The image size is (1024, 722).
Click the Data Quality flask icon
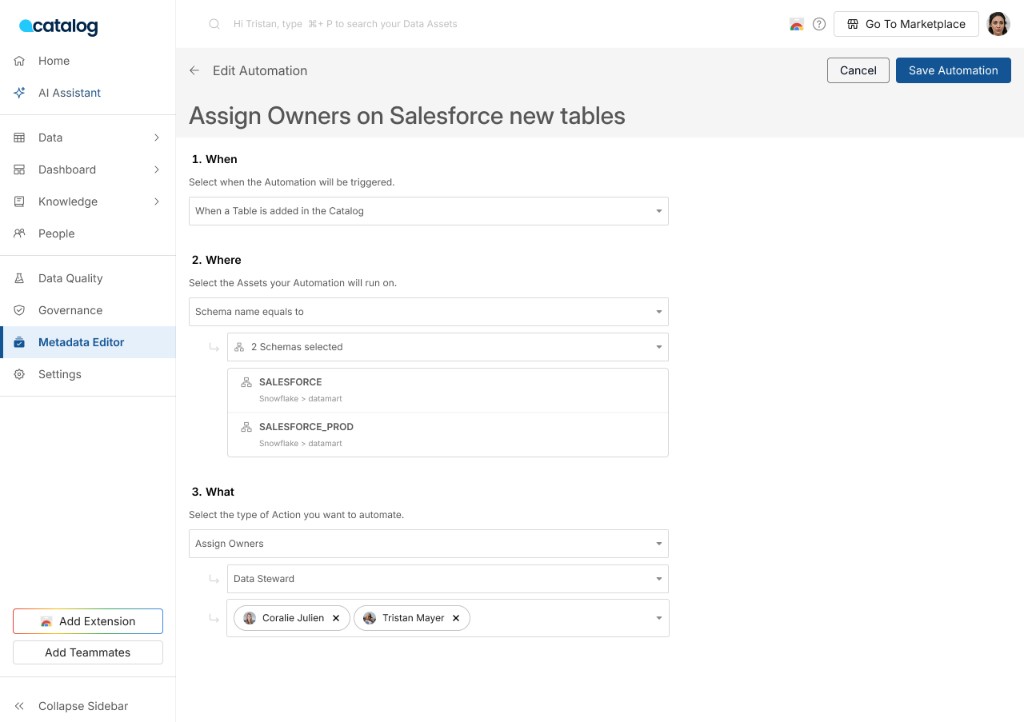tap(20, 278)
